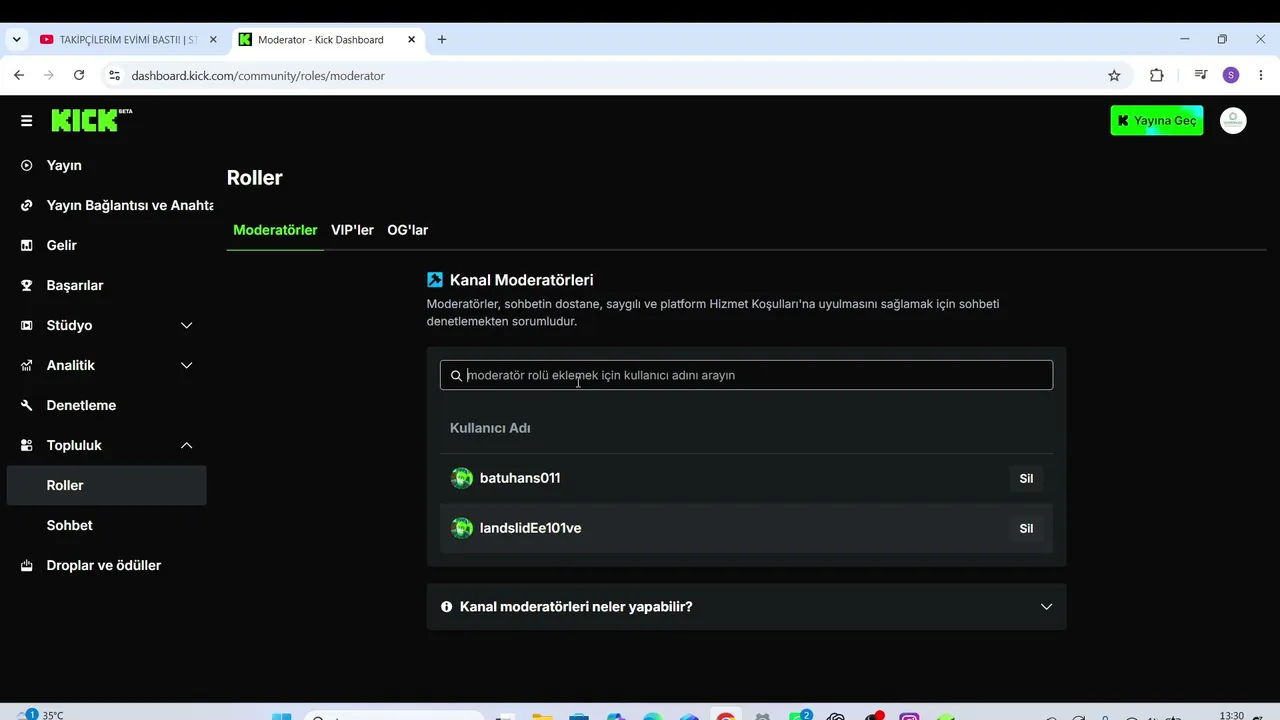Viewport: 1280px width, 720px height.
Task: Click the browser address bar URL
Action: 258,76
